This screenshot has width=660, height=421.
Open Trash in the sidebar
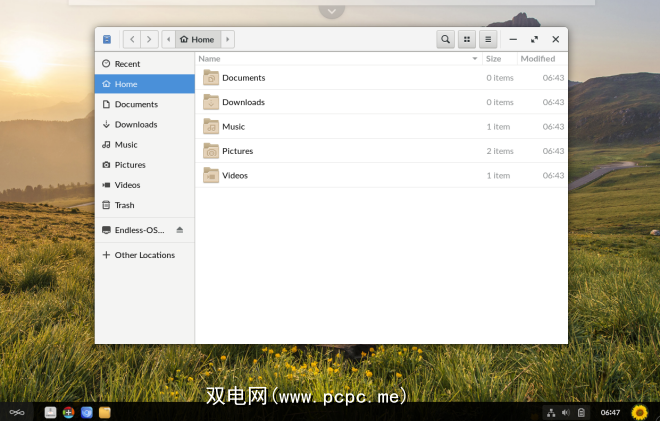144,205
